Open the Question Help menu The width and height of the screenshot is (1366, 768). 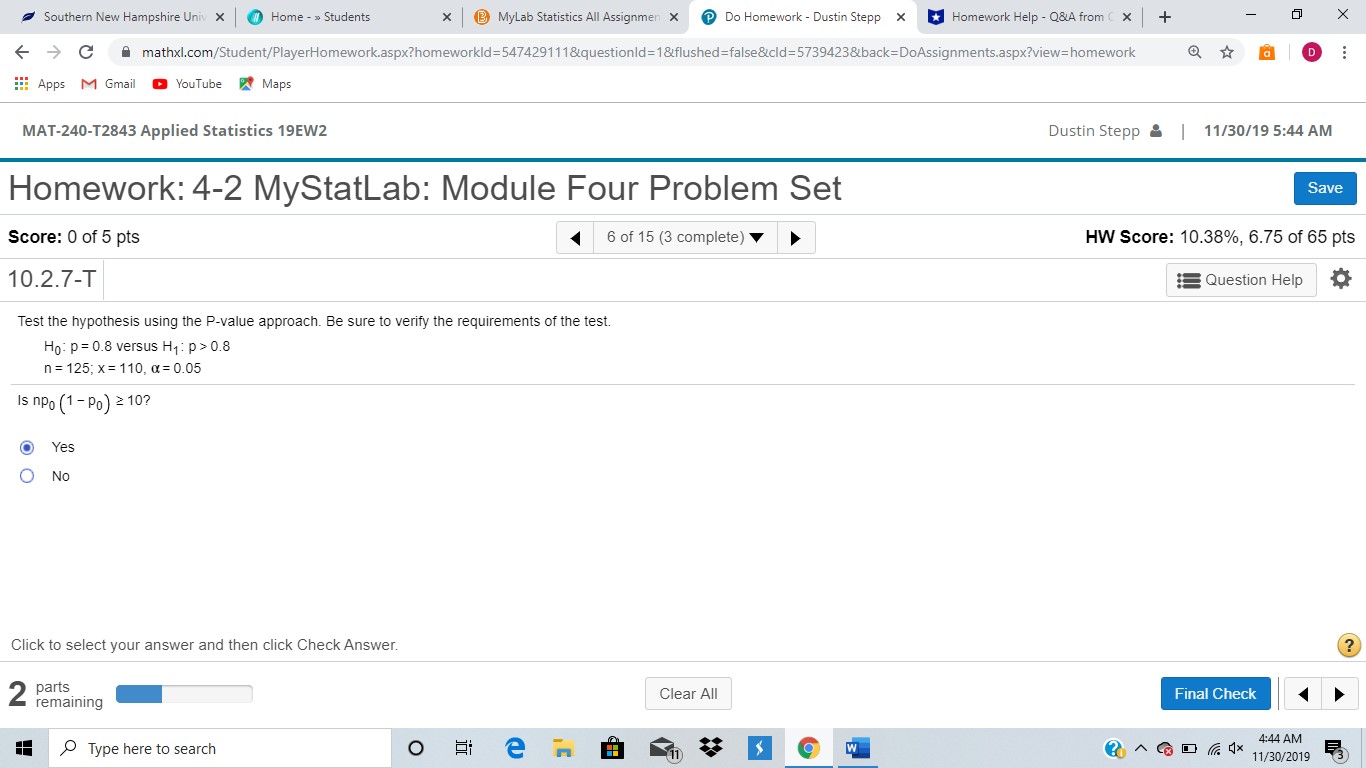1240,279
